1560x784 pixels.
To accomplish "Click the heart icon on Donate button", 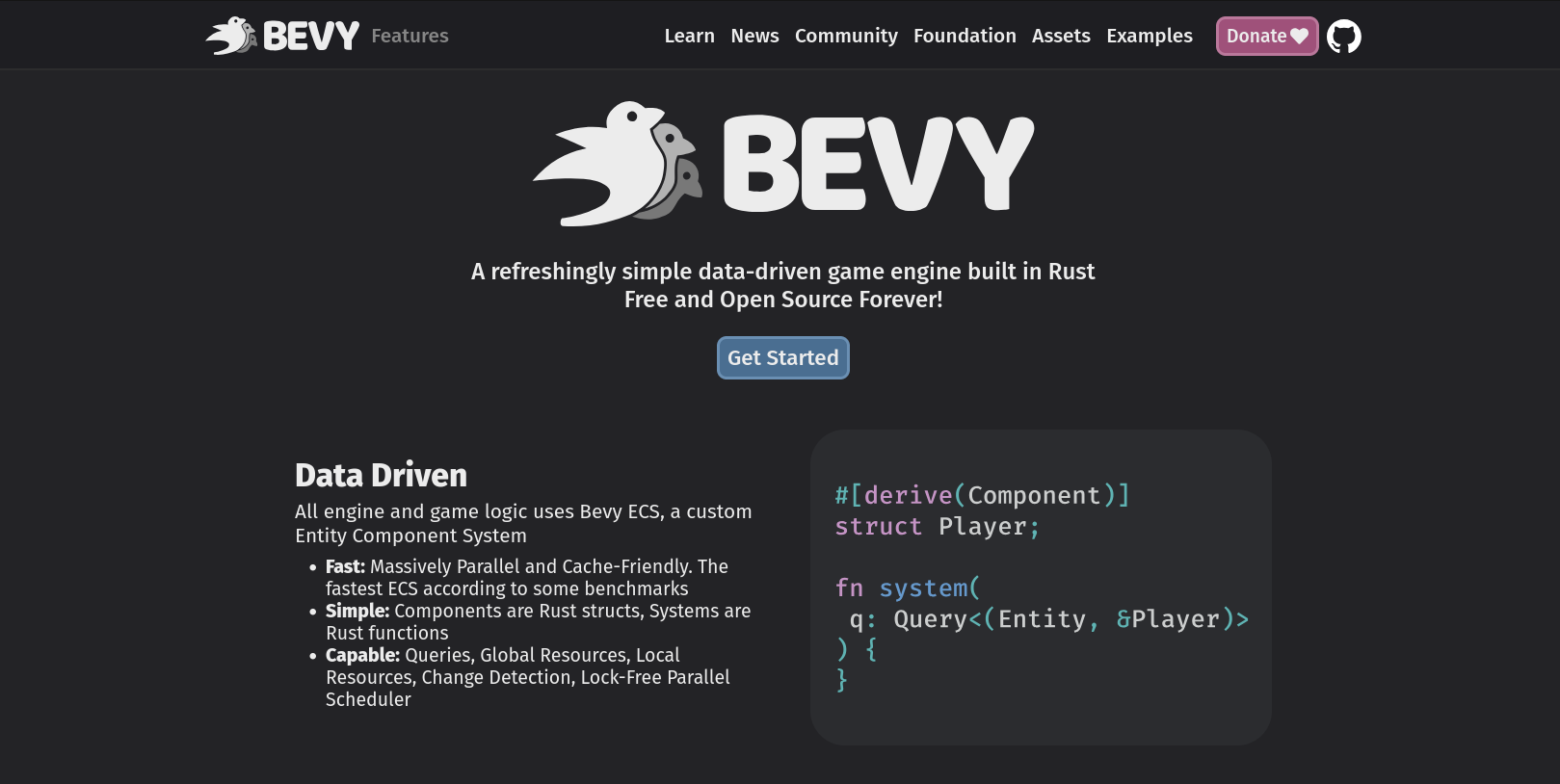I will (1300, 37).
